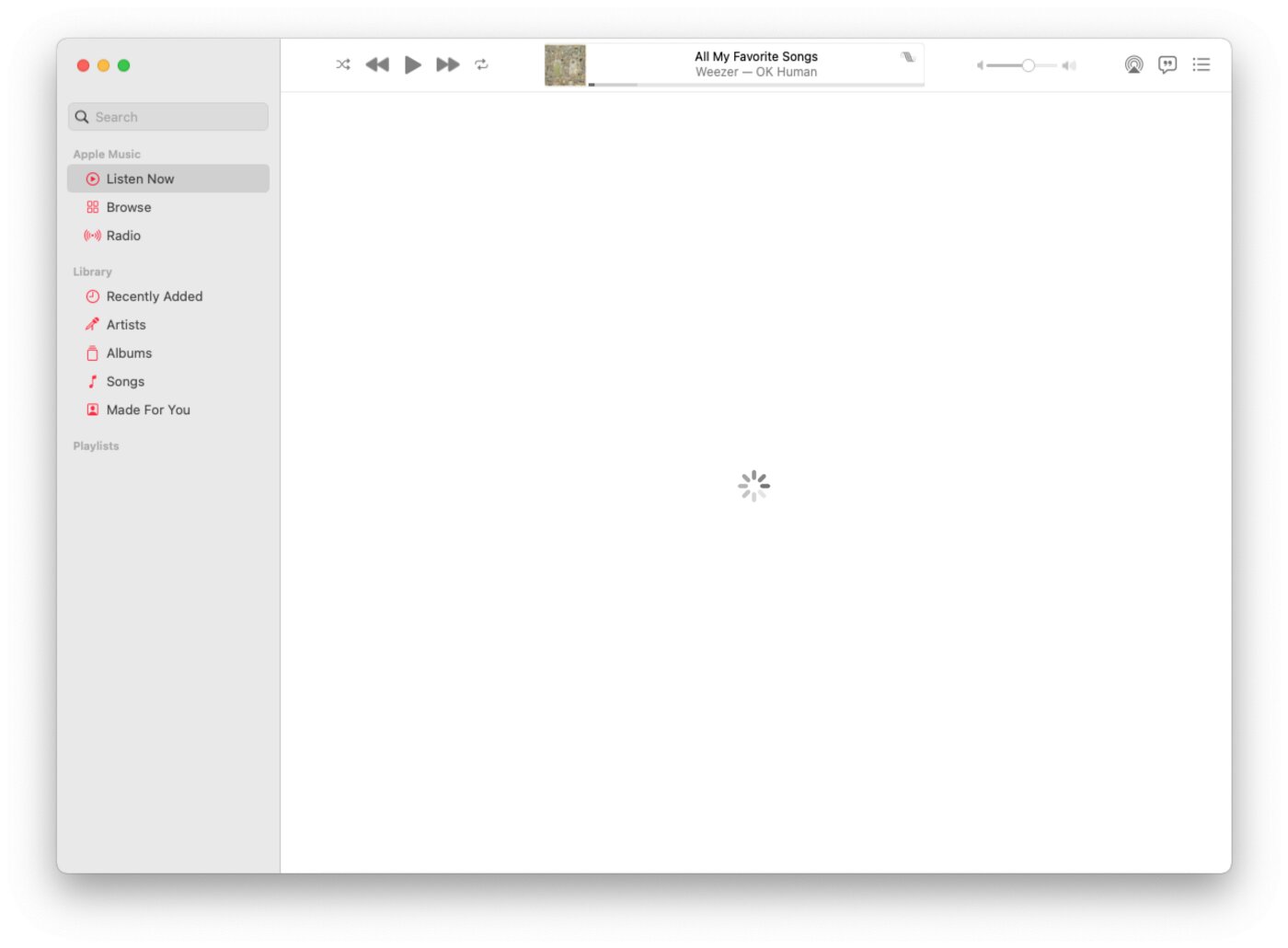This screenshot has height=948, width=1288.
Task: Select Listen Now in the sidebar
Action: (168, 179)
